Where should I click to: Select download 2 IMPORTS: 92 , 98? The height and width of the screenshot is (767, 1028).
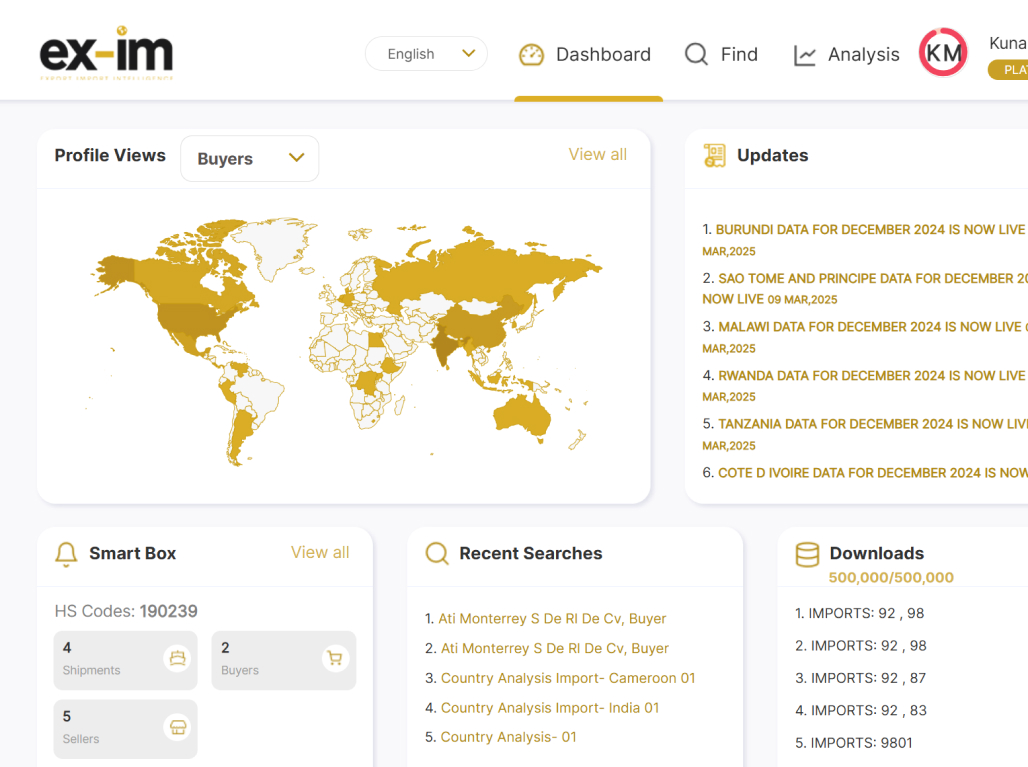[861, 646]
